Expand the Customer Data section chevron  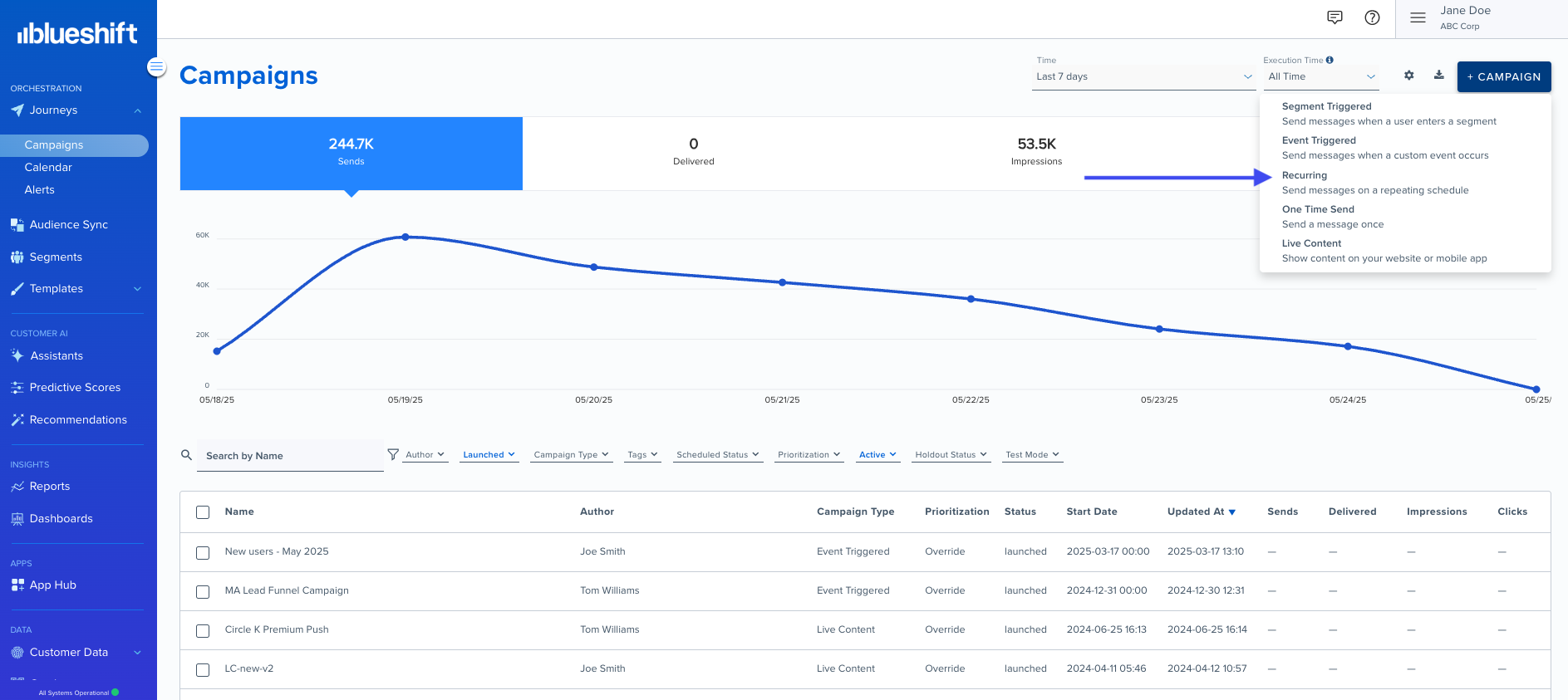(x=138, y=653)
